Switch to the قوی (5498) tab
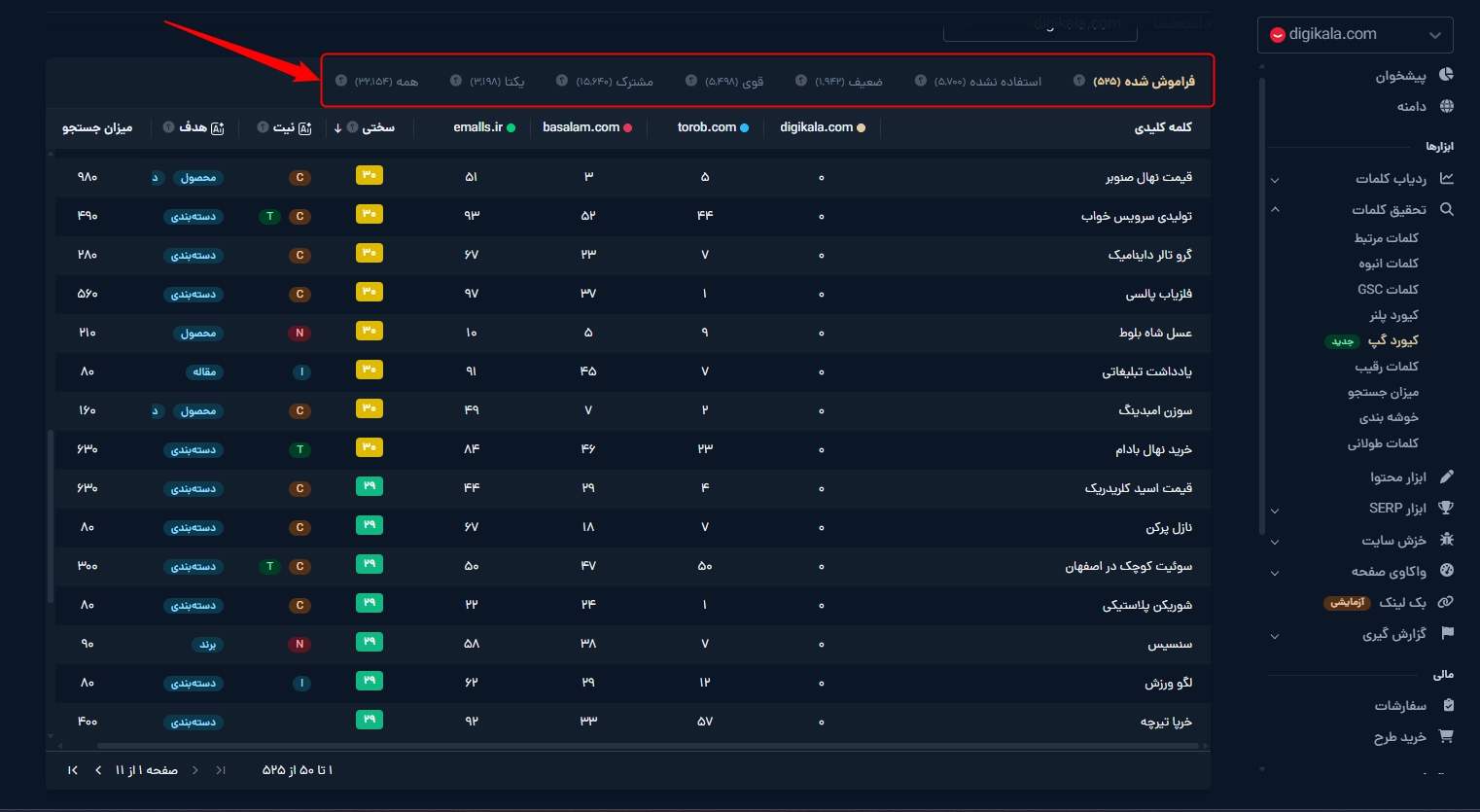This screenshot has height=812, width=1480. click(734, 81)
